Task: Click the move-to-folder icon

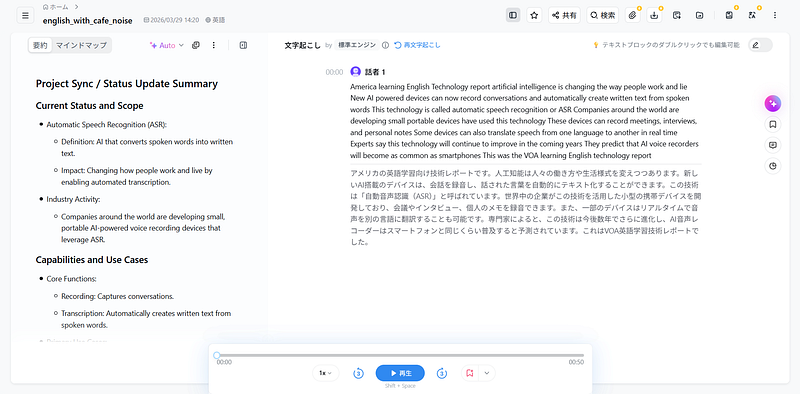Action: 699,15
